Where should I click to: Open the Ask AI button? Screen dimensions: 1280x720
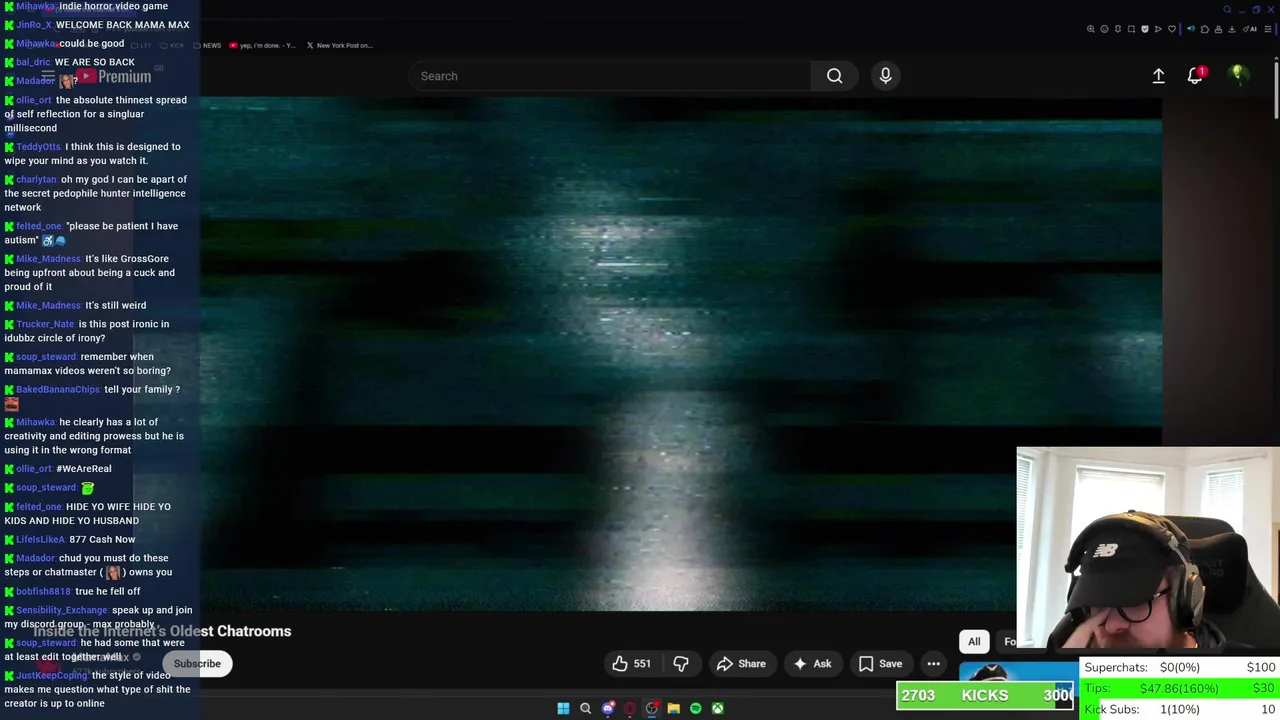click(812, 664)
